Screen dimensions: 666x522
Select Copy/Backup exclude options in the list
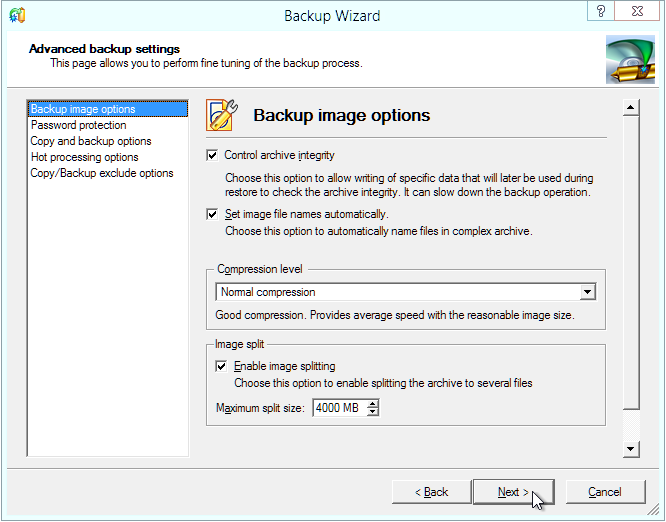pyautogui.click(x=107, y=173)
